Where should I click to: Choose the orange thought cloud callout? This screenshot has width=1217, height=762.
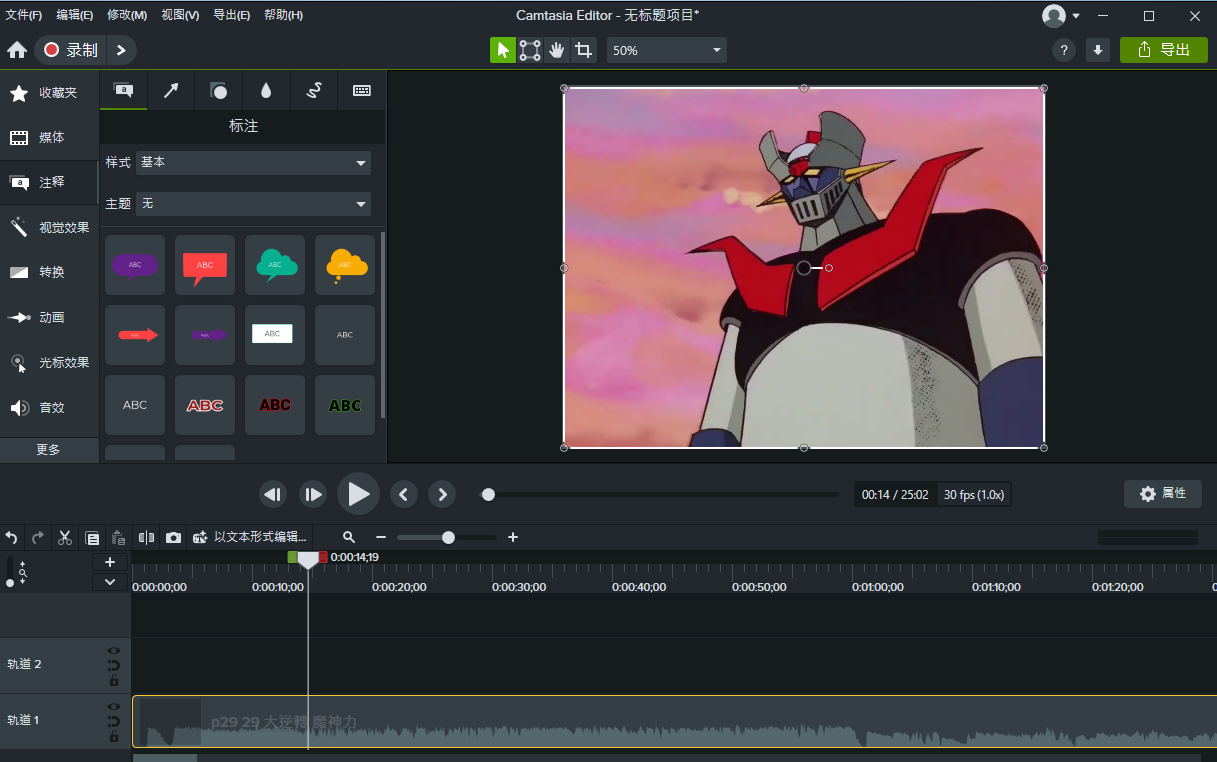[x=345, y=265]
